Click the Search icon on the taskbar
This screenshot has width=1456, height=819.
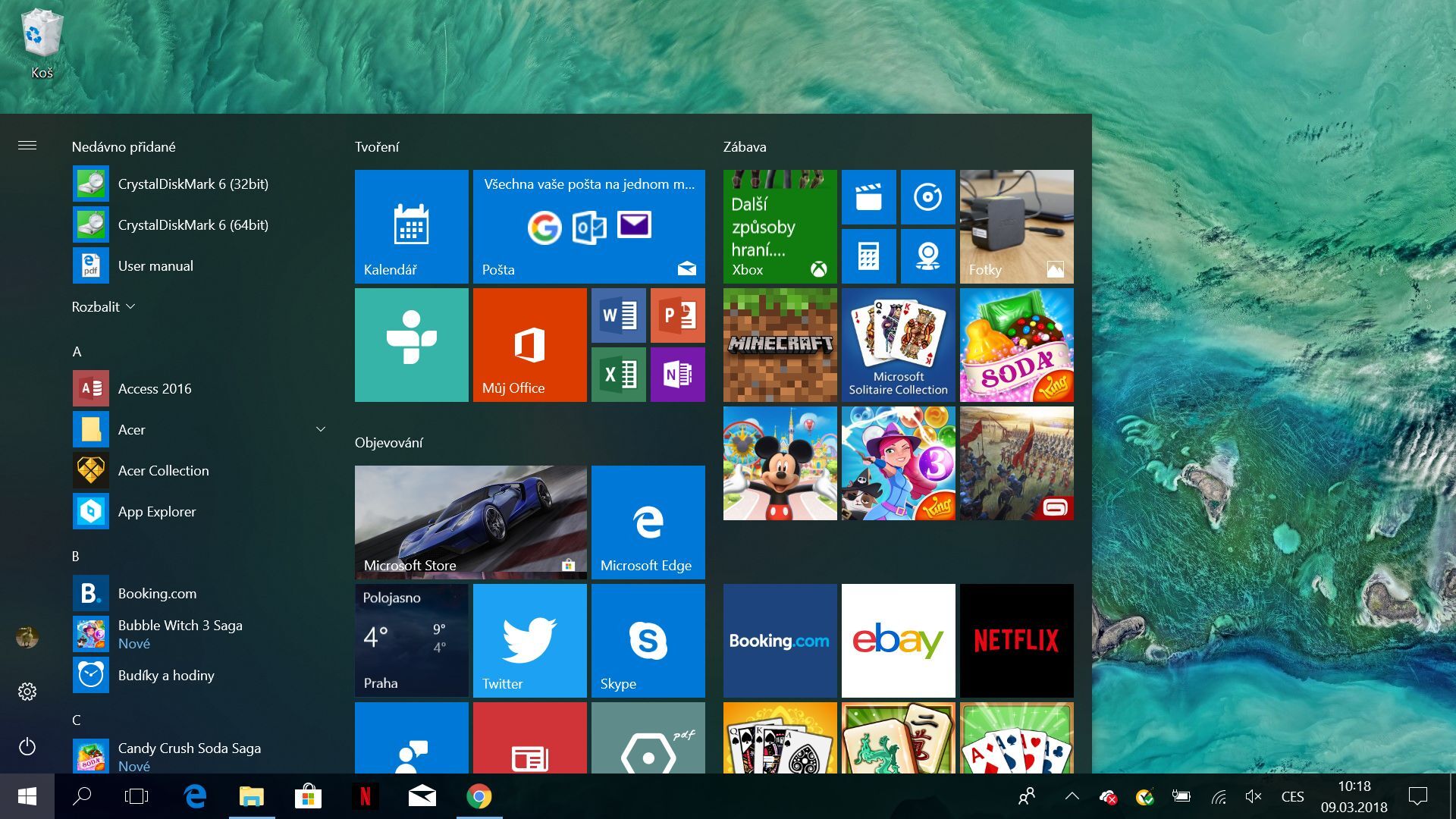click(x=81, y=797)
